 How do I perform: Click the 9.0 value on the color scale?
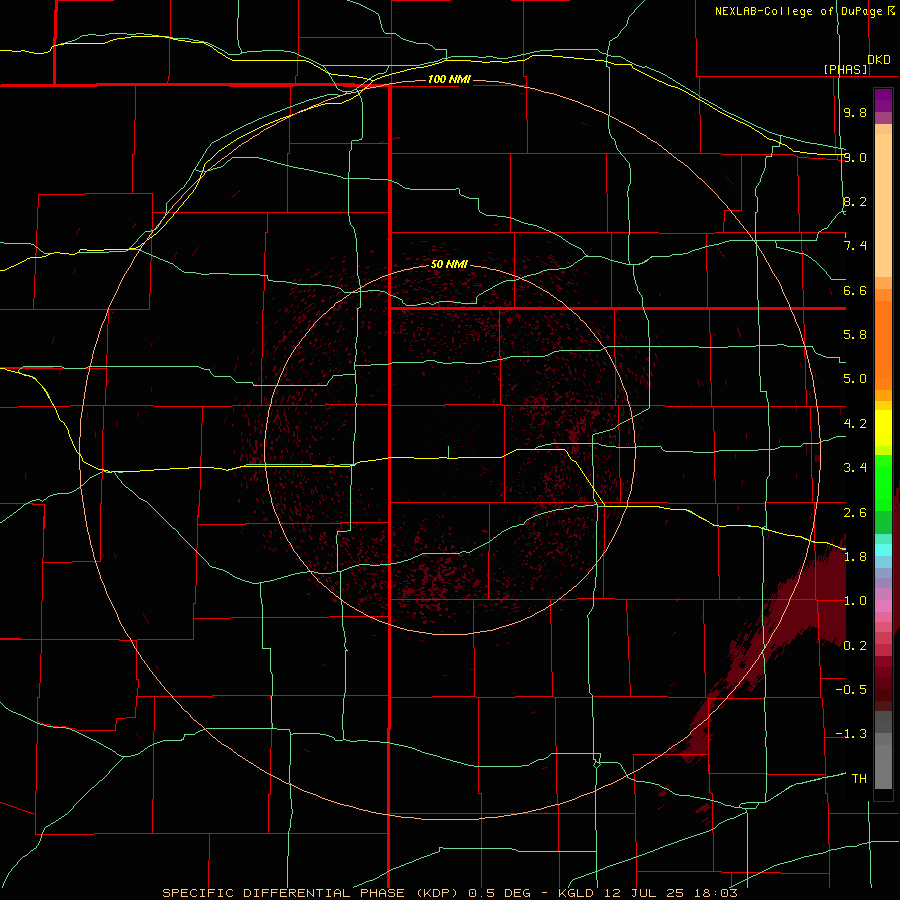[855, 157]
